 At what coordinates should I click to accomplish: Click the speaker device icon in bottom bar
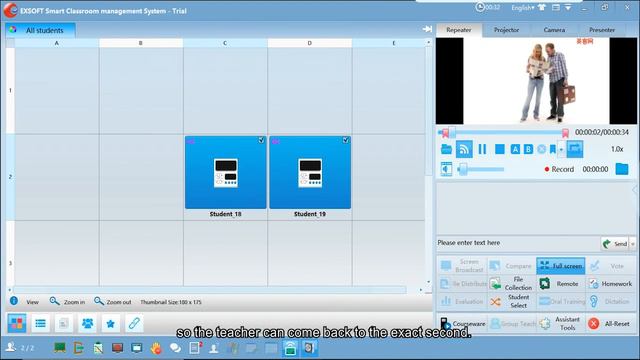(x=309, y=348)
